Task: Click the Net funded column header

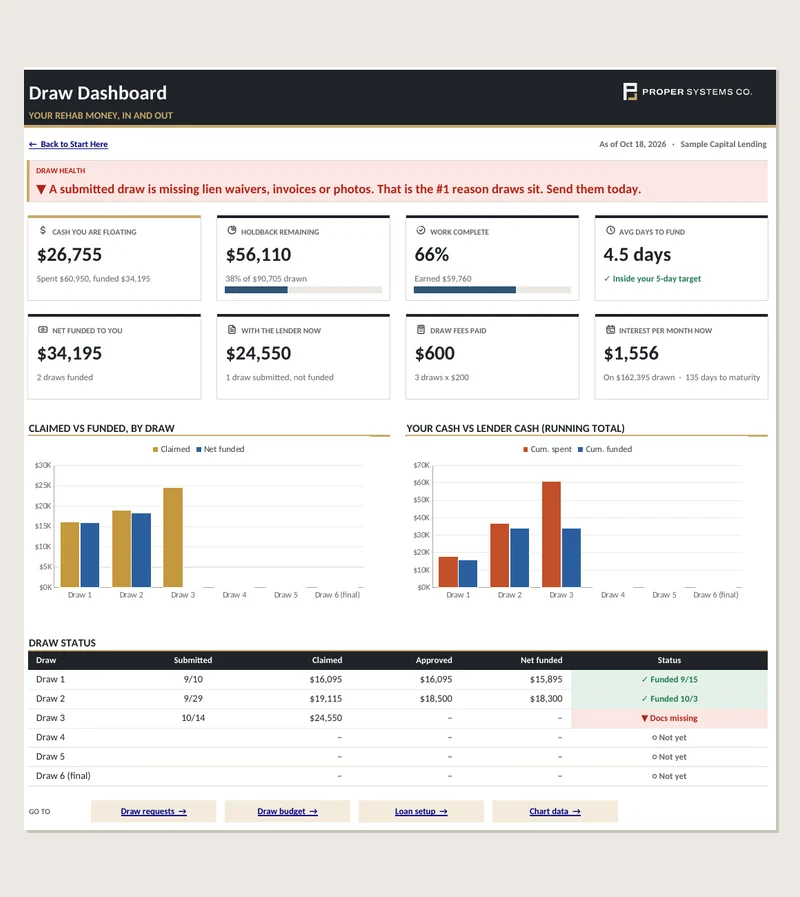Action: pos(541,660)
